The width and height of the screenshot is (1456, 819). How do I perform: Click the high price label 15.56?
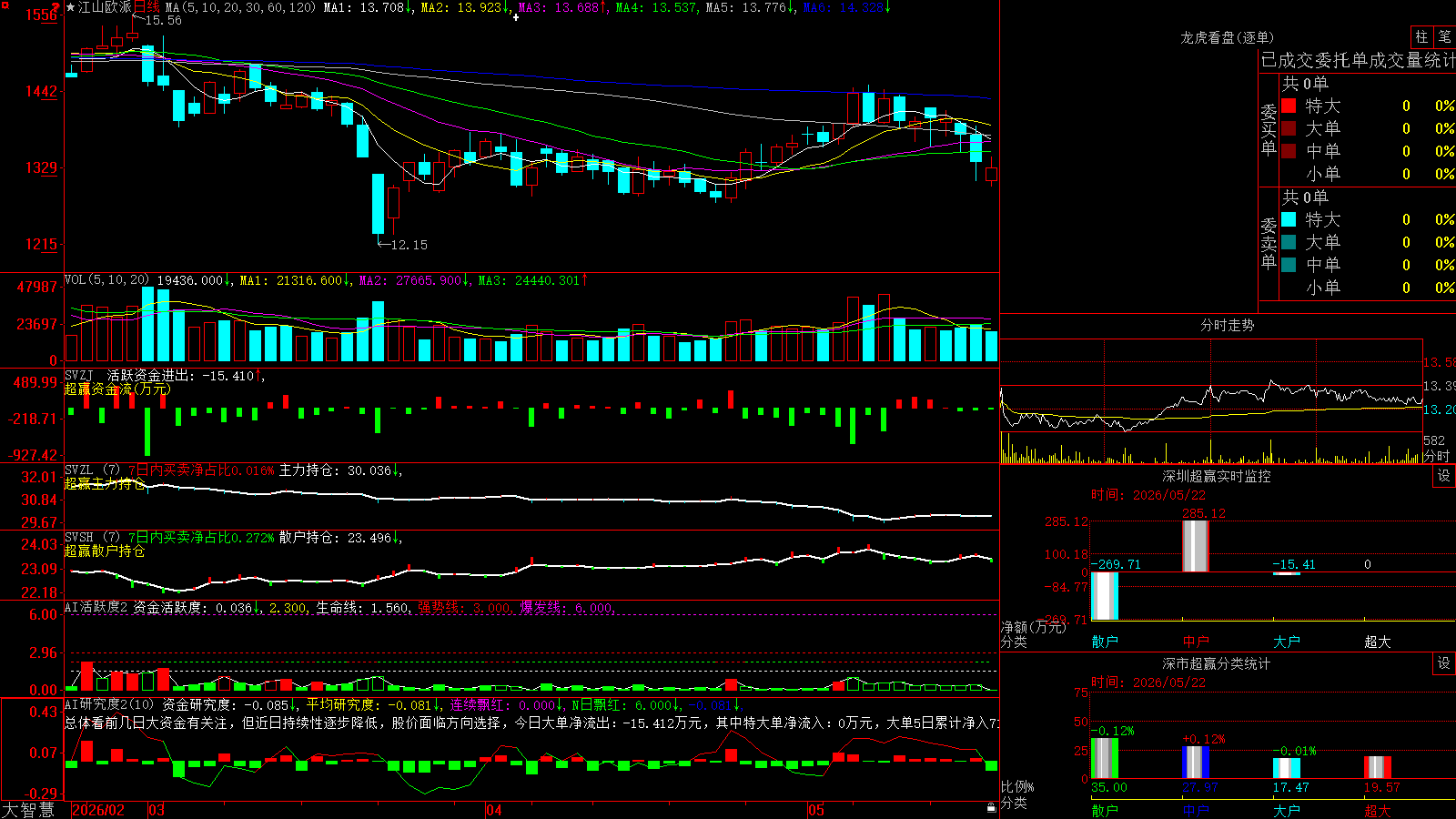click(x=163, y=21)
